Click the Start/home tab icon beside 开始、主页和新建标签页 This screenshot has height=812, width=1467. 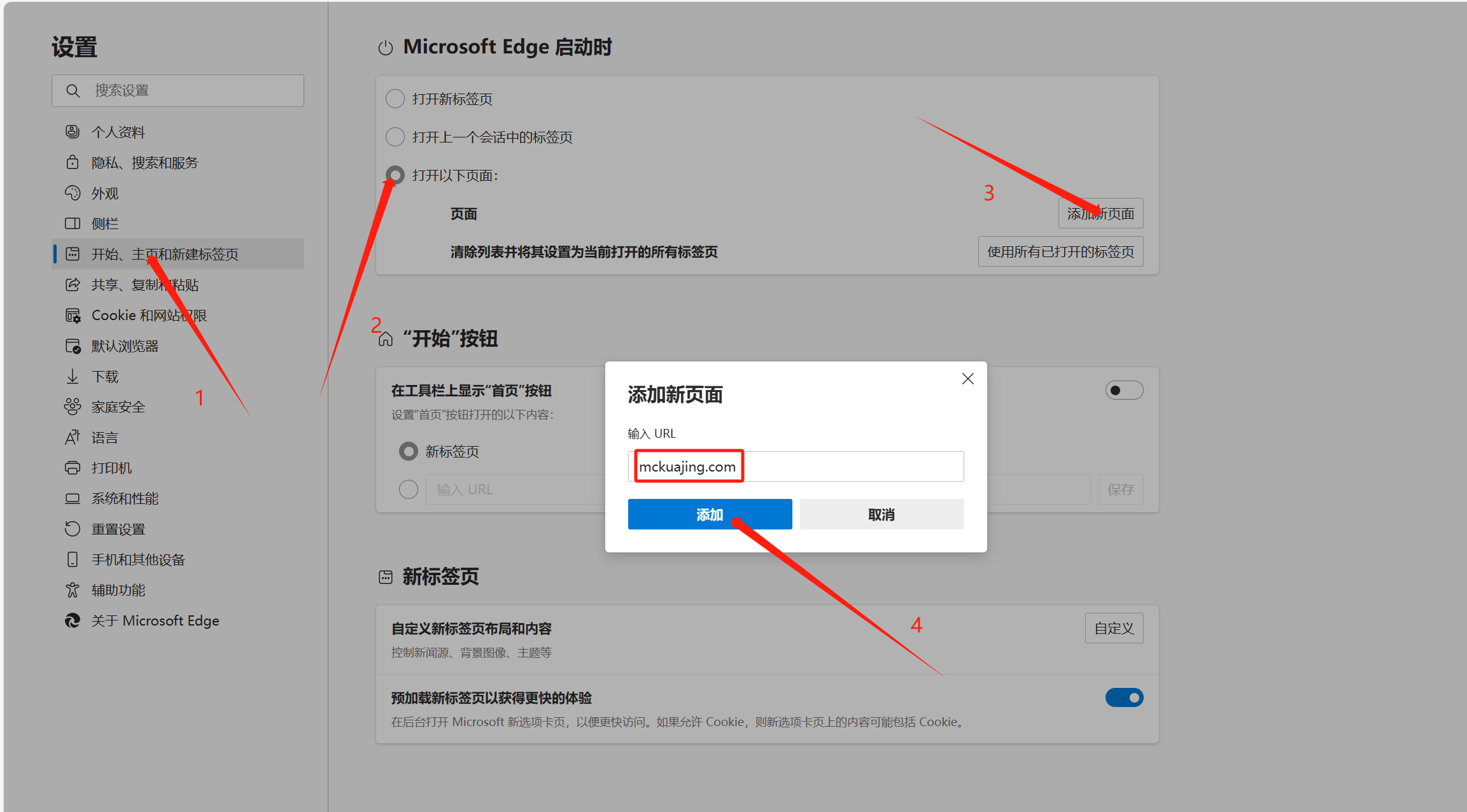[73, 254]
